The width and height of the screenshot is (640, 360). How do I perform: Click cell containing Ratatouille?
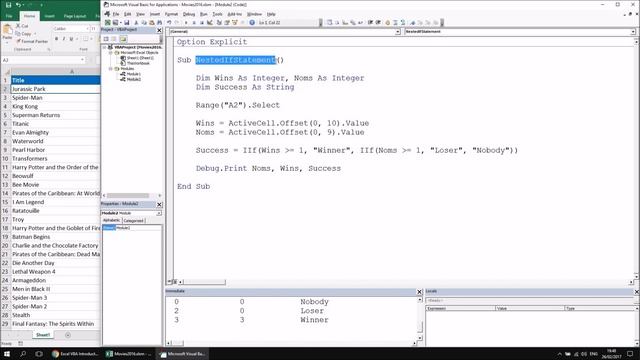[56, 211]
